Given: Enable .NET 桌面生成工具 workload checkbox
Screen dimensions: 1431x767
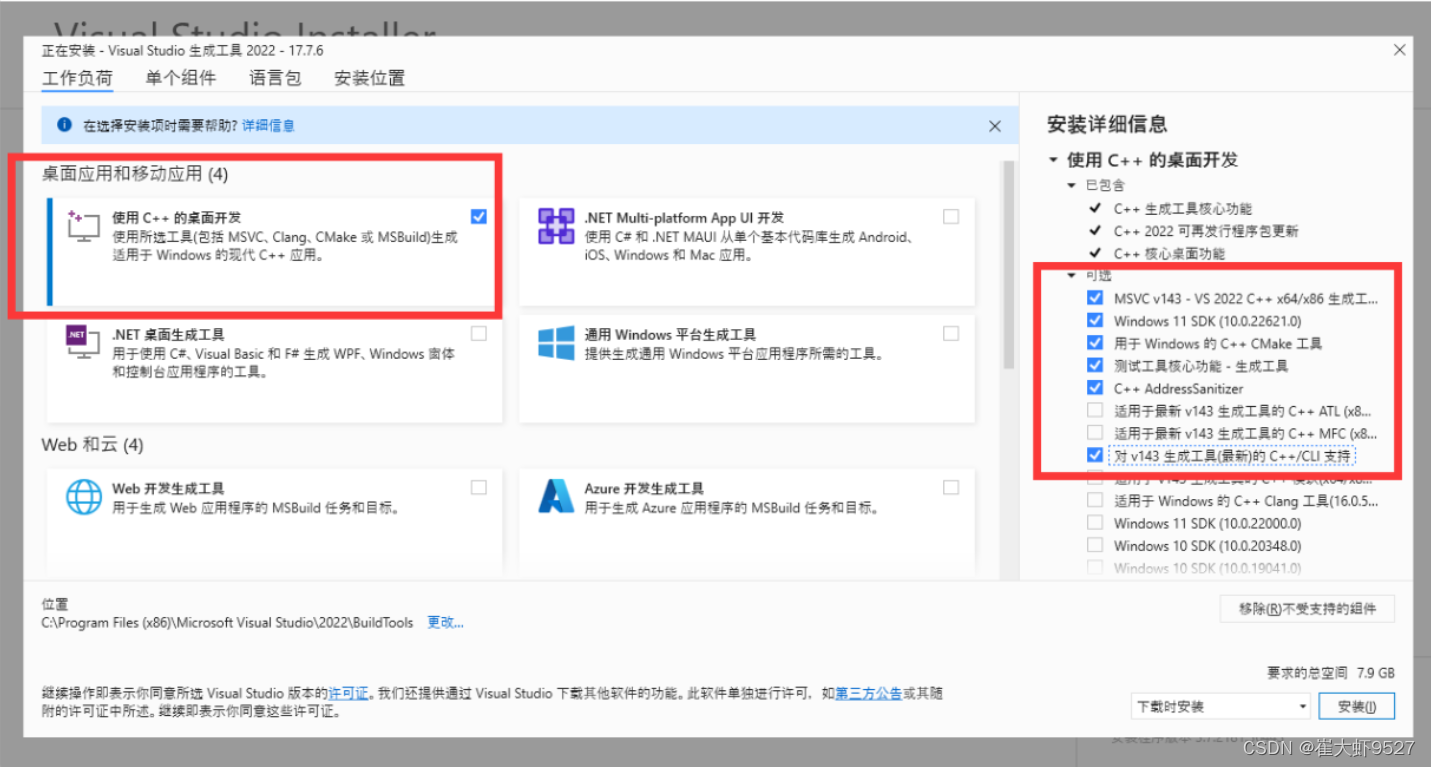Looking at the screenshot, I should tap(478, 333).
